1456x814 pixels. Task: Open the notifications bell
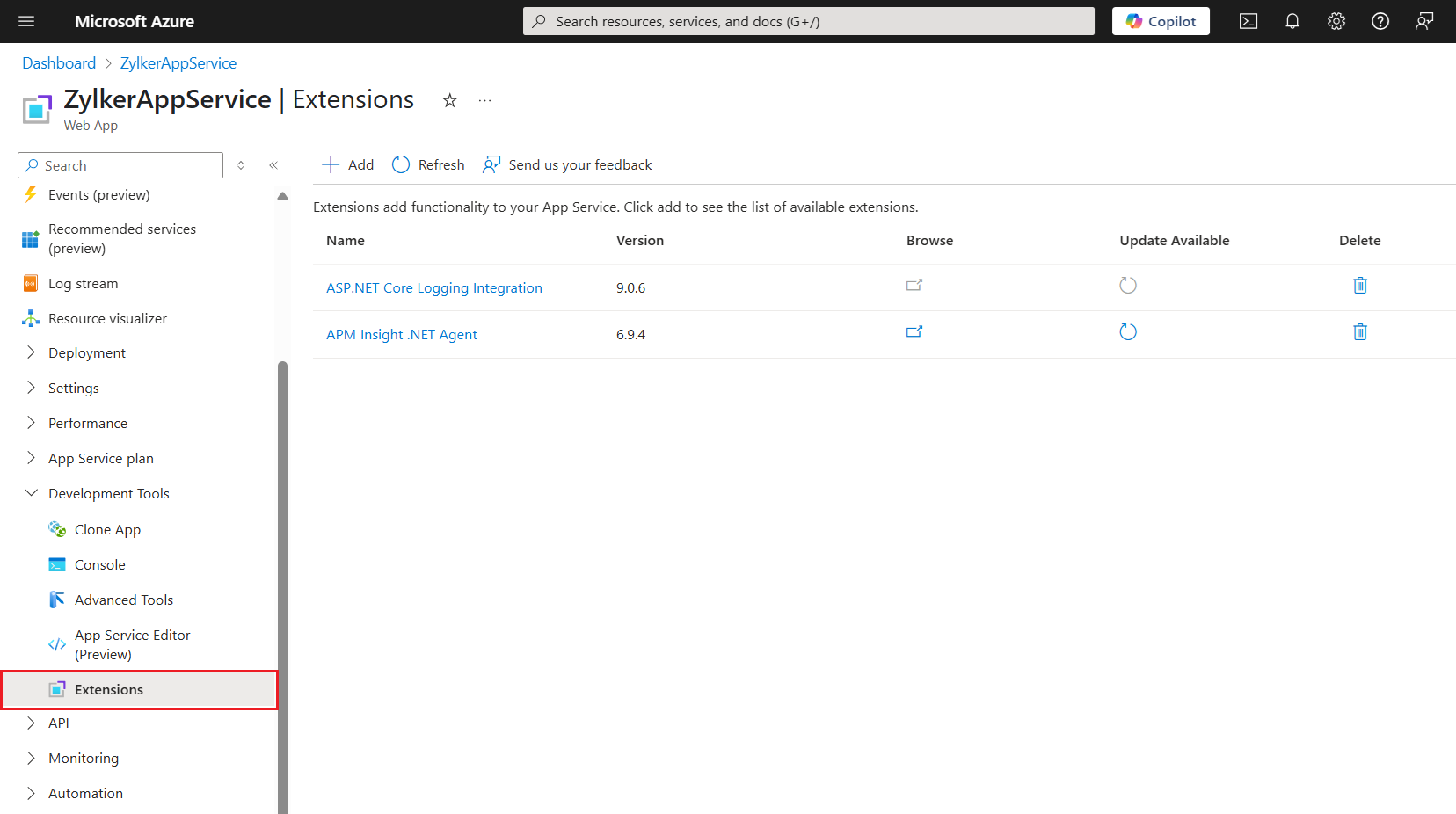click(x=1292, y=21)
